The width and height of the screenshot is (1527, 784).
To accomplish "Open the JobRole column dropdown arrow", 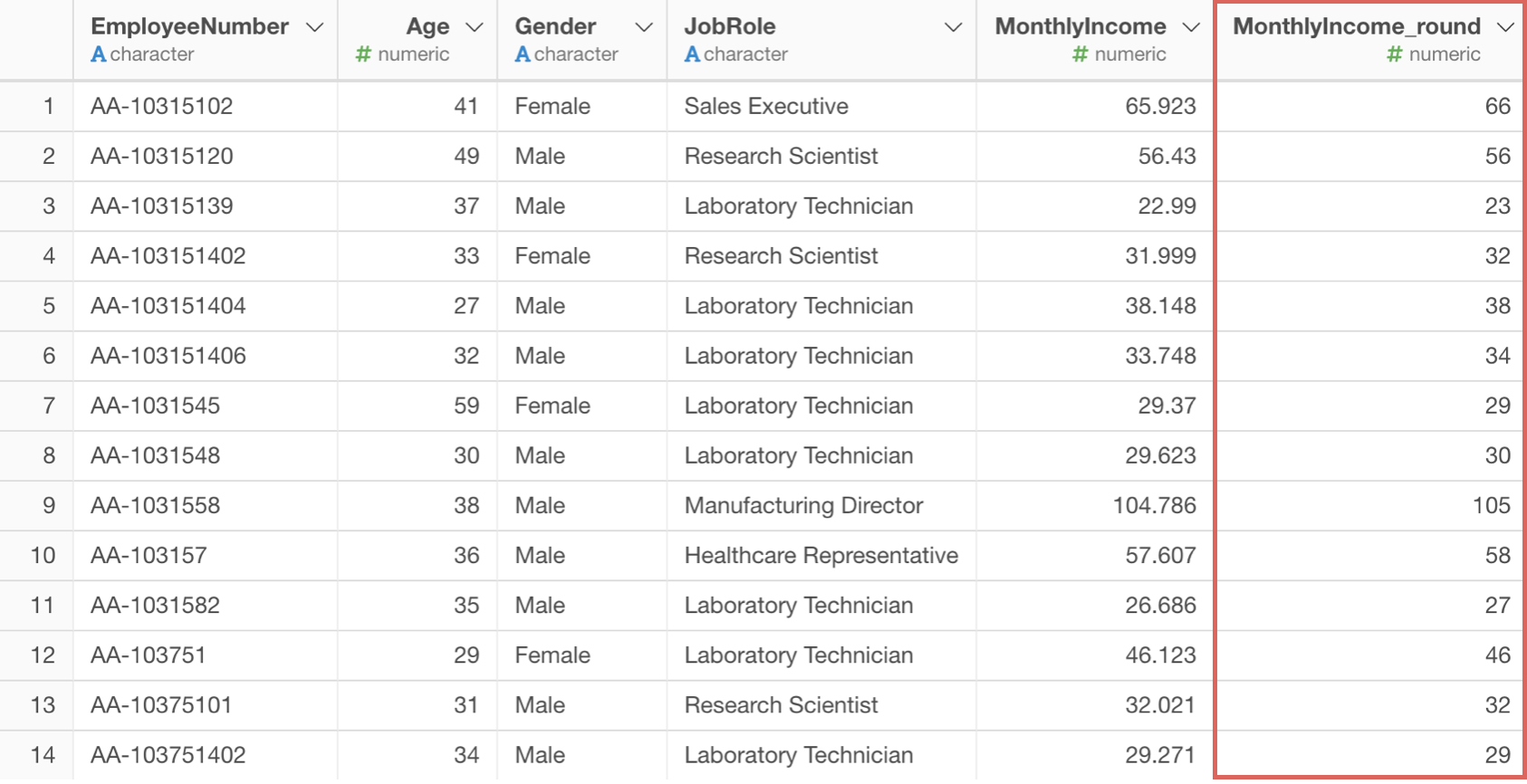I will click(x=953, y=28).
